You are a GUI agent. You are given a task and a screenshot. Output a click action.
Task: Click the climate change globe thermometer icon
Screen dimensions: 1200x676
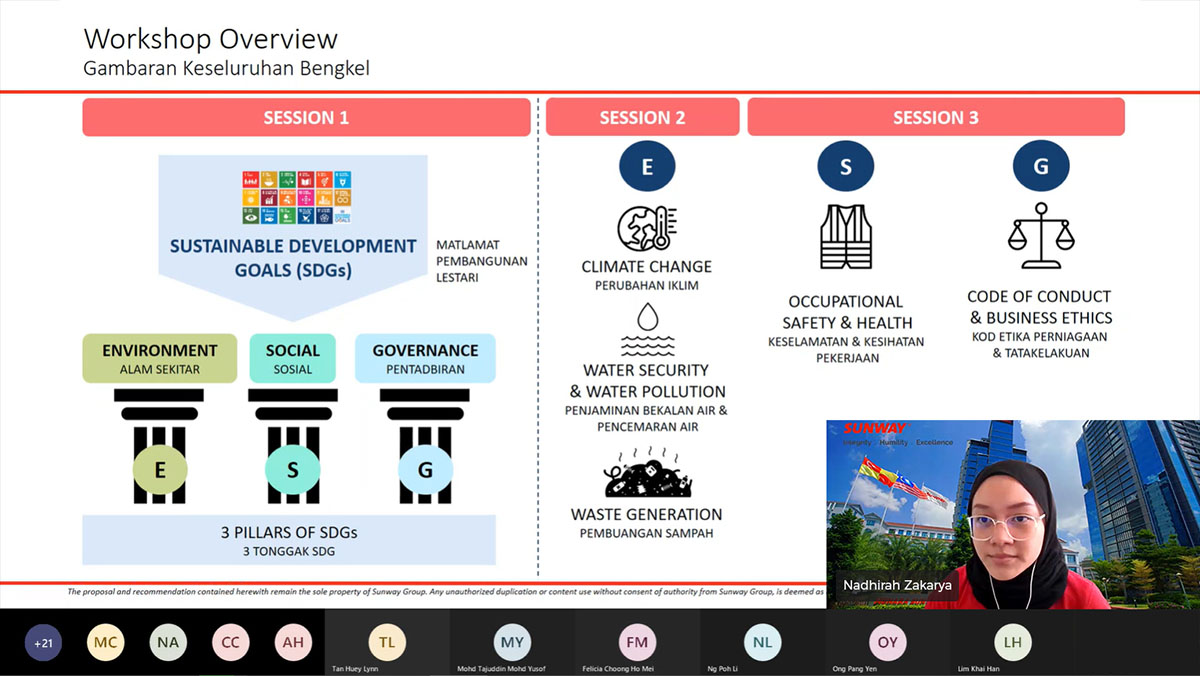coord(647,228)
